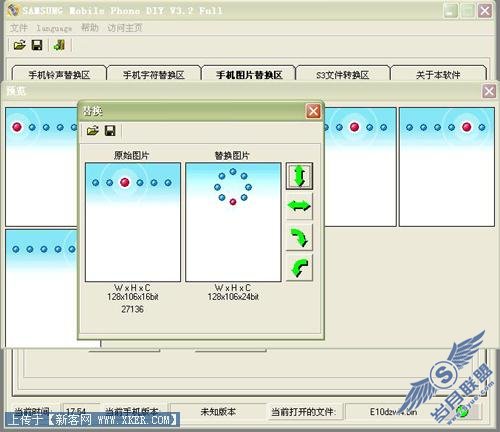The height and width of the screenshot is (432, 500).
Task: Click the 未知版本 phone version field
Action: click(218, 412)
